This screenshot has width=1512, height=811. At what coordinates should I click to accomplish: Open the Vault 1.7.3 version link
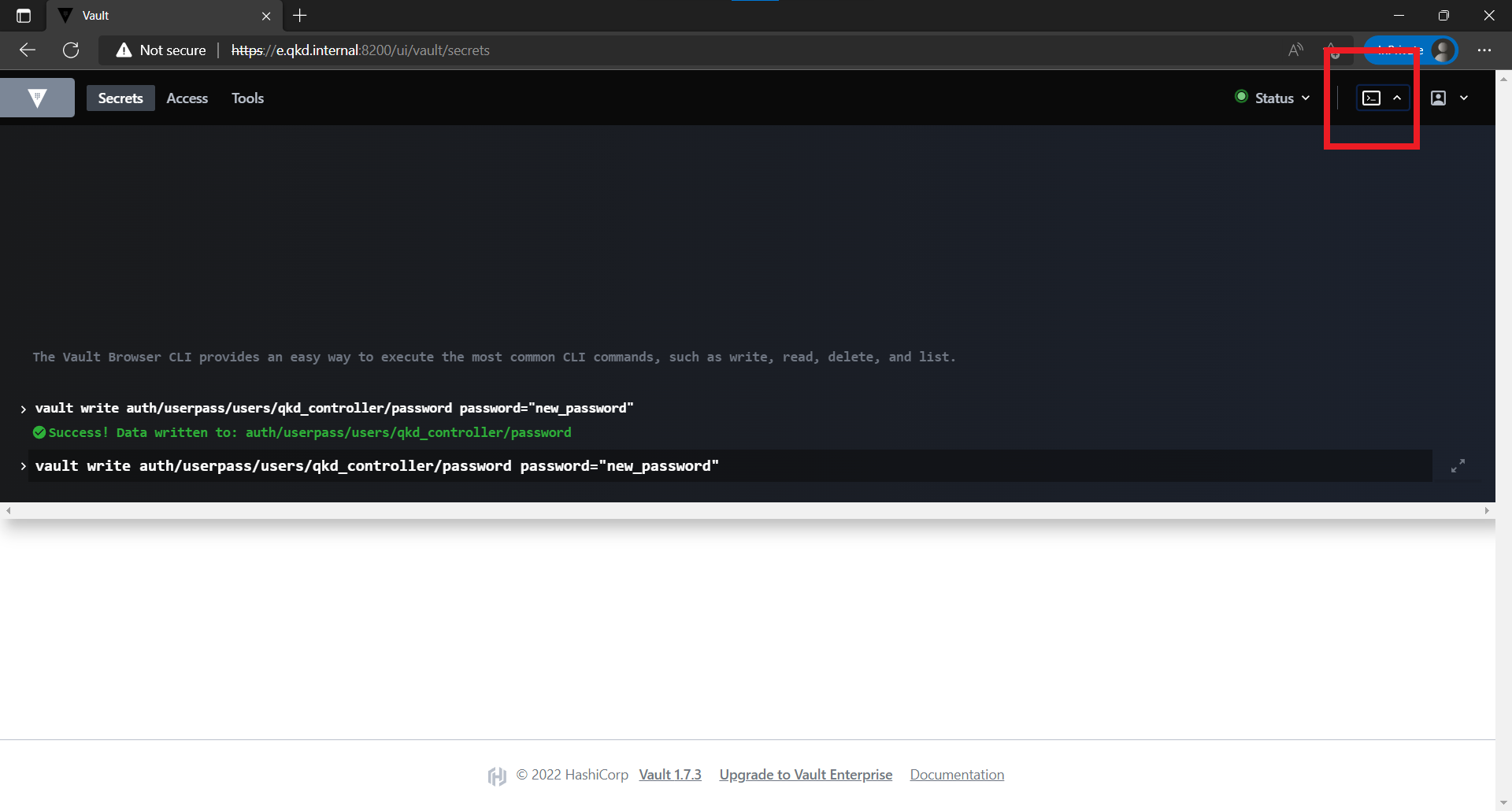point(670,775)
